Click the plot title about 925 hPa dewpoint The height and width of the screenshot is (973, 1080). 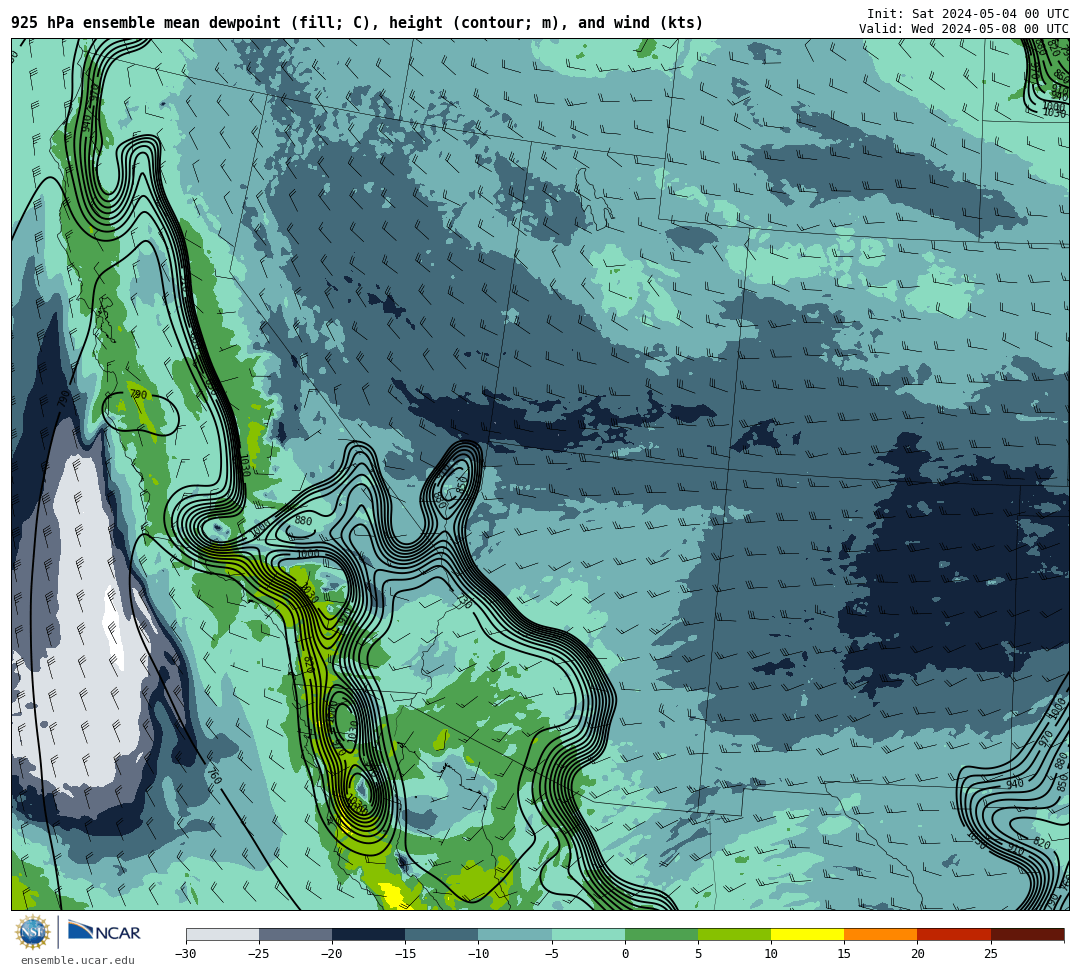pyautogui.click(x=357, y=23)
